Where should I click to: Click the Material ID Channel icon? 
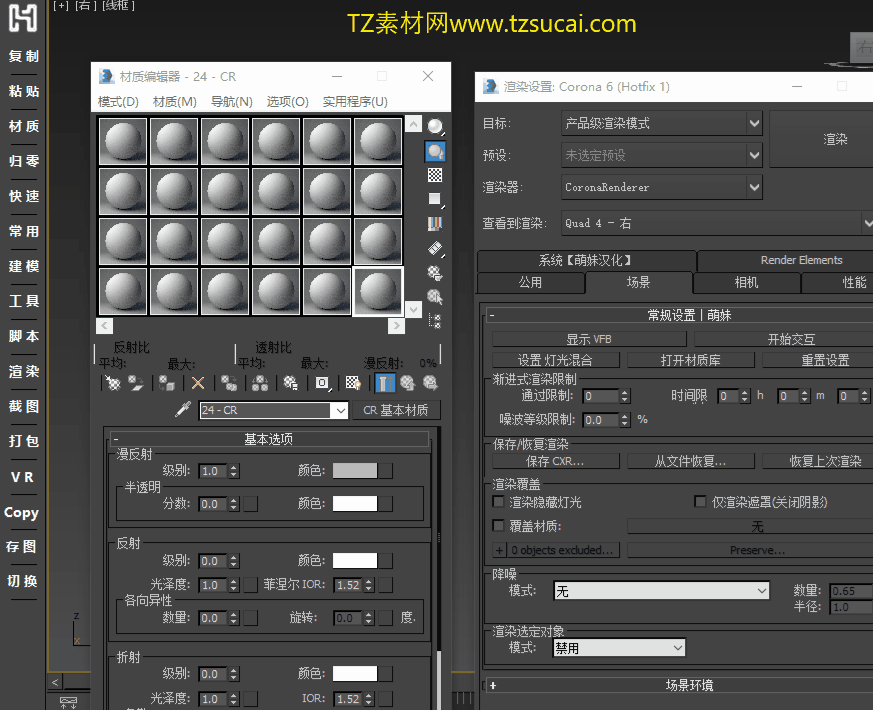322,383
